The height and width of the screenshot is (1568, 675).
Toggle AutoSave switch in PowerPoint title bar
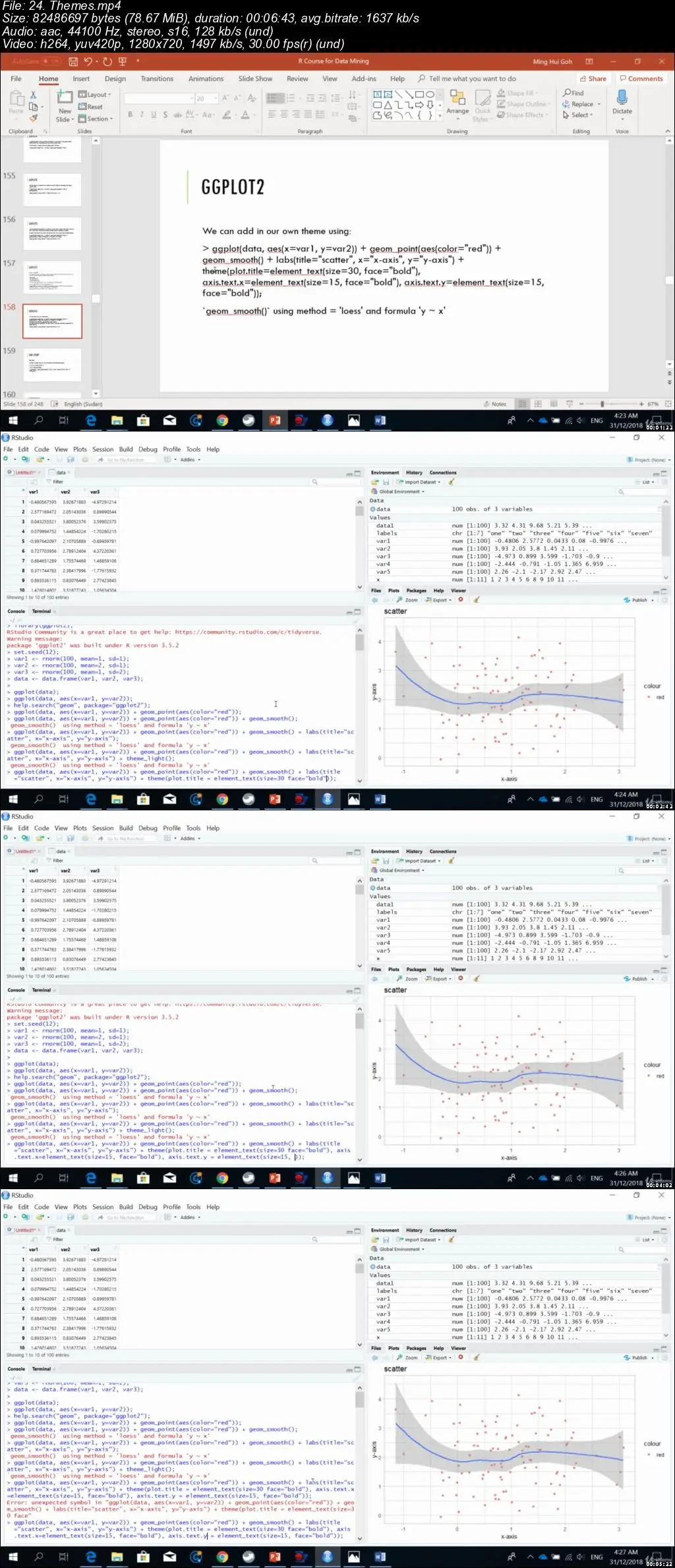tap(51, 61)
